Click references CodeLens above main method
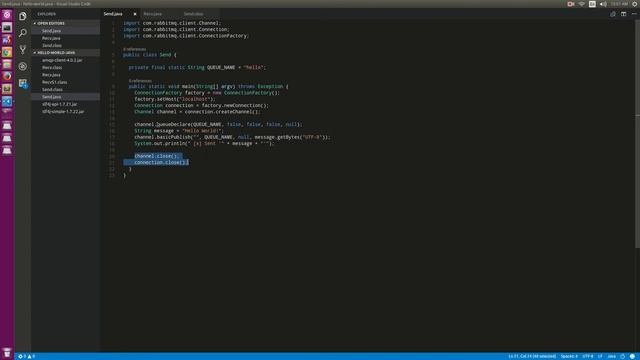Viewport: 640px width, 360px height. tap(140, 81)
